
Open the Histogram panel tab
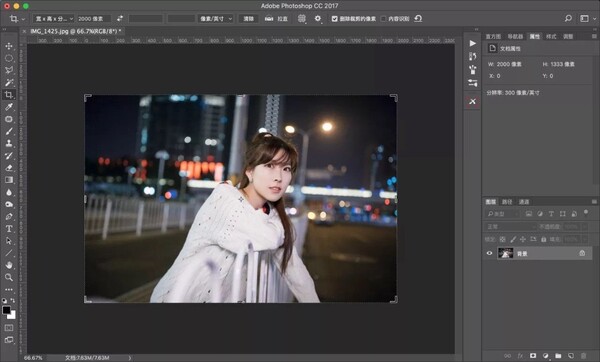point(493,36)
